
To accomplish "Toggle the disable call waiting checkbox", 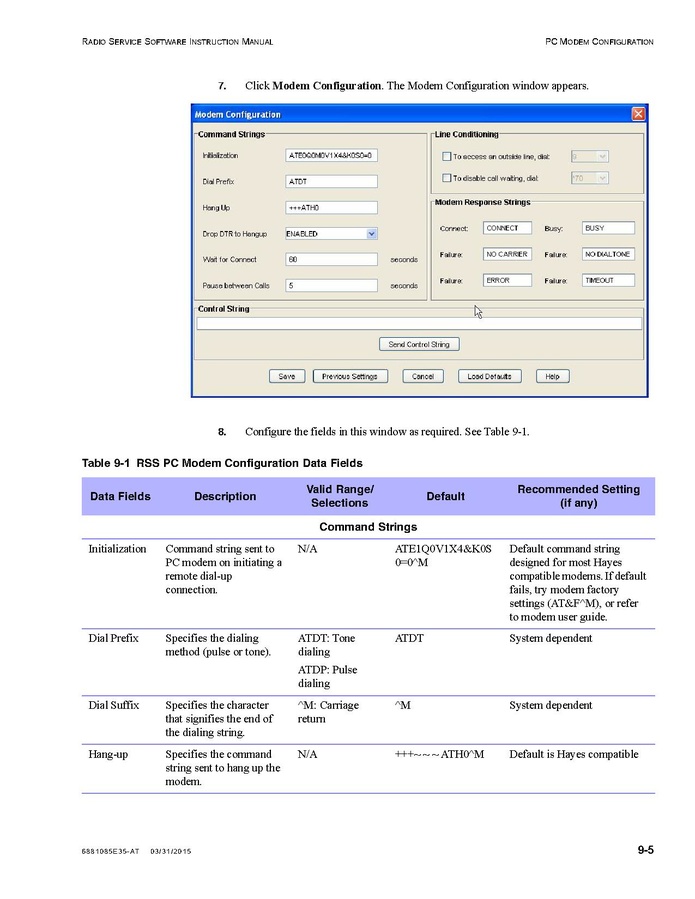I will (x=446, y=178).
